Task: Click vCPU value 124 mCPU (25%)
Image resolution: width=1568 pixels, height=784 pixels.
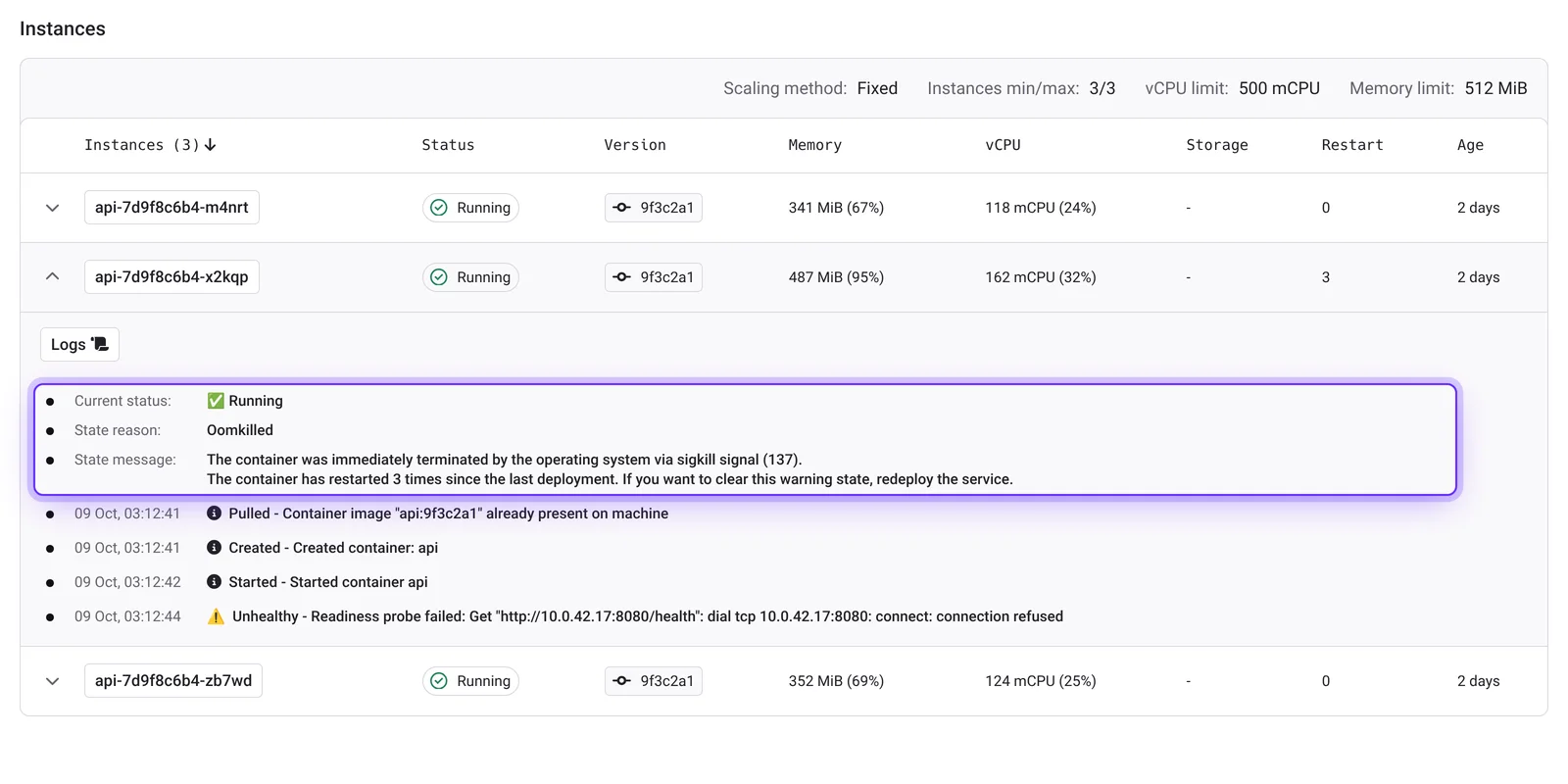Action: [1041, 681]
